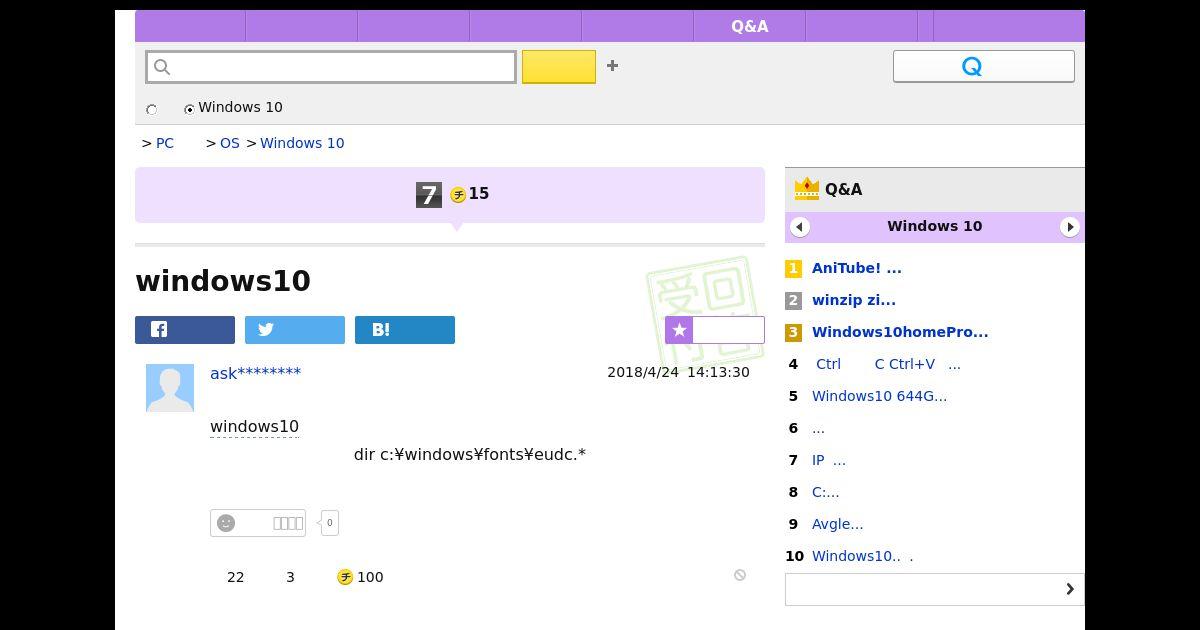The image size is (1200, 630).
Task: Go to the next ranking category with the right arrow
Action: [1070, 227]
